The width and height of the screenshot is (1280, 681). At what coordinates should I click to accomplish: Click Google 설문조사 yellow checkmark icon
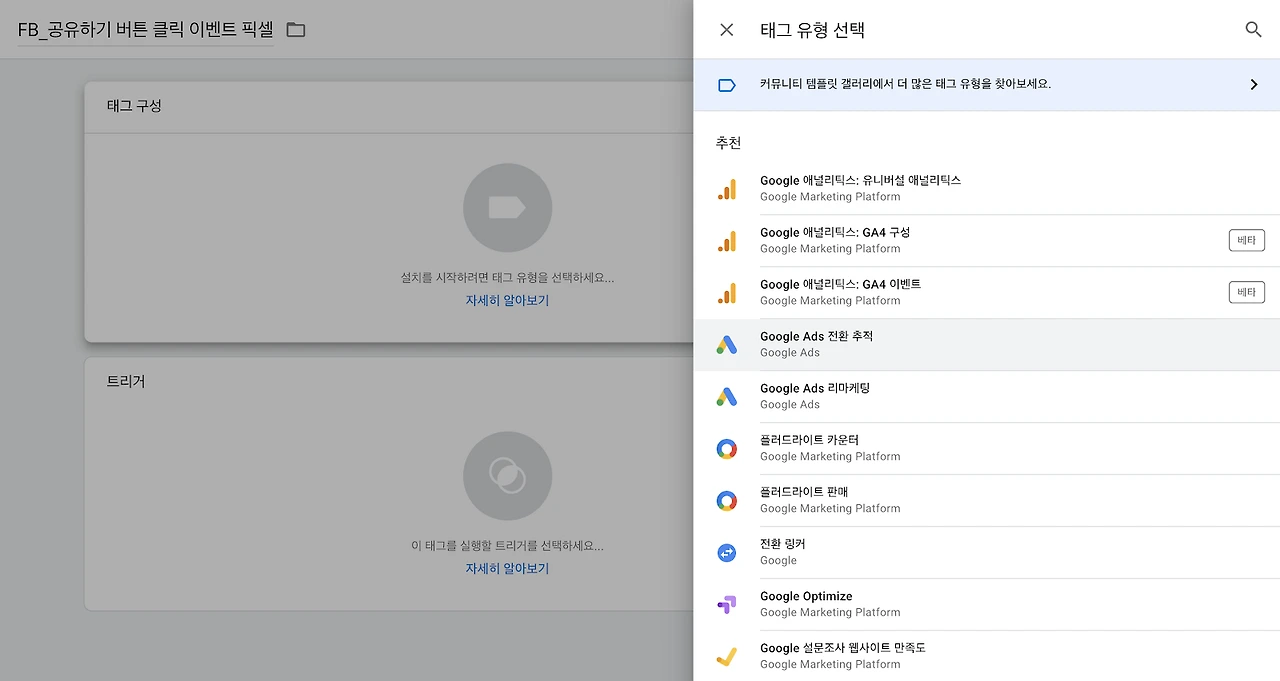point(727,657)
